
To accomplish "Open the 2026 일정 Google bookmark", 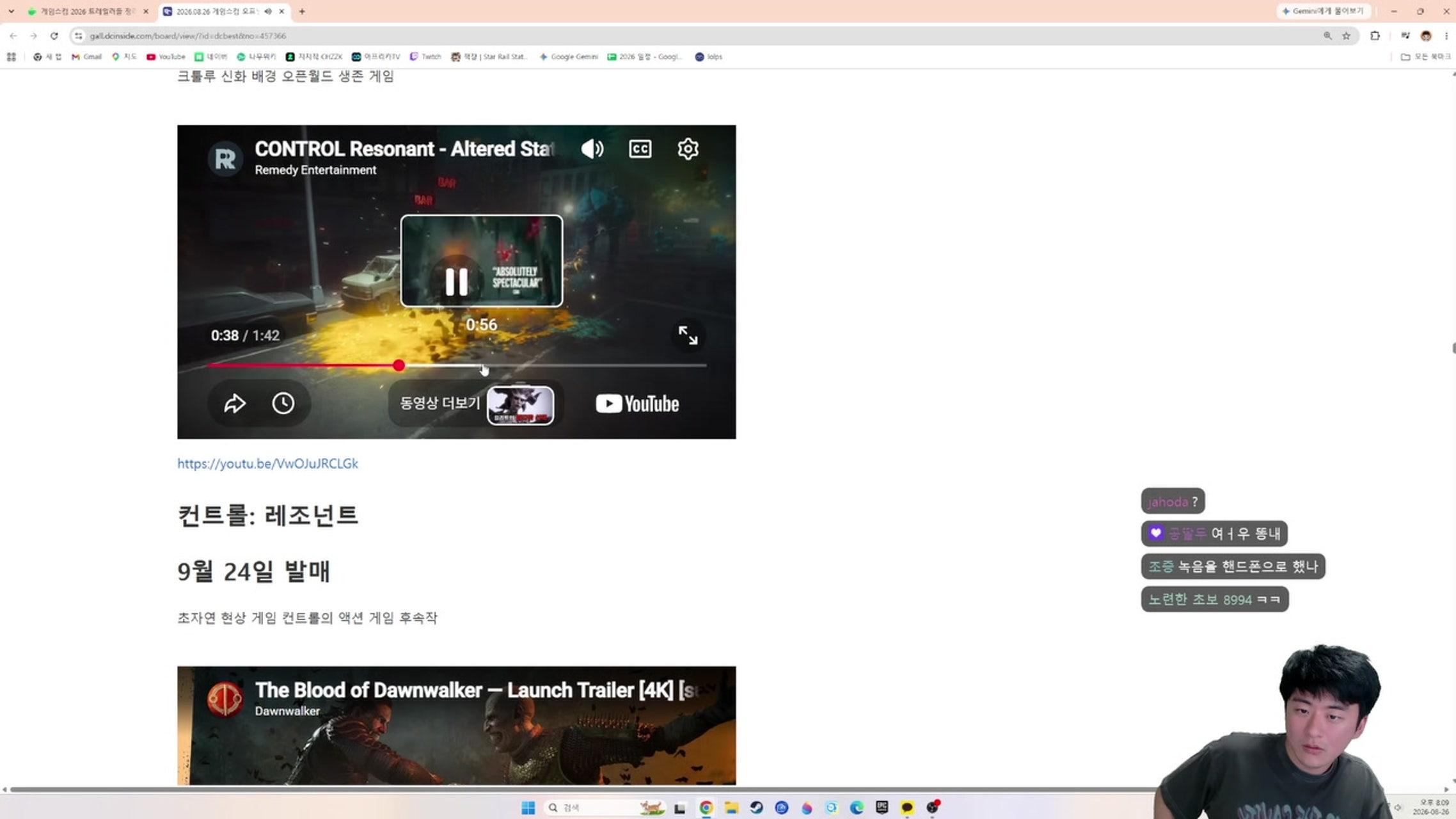I will pyautogui.click(x=645, y=57).
